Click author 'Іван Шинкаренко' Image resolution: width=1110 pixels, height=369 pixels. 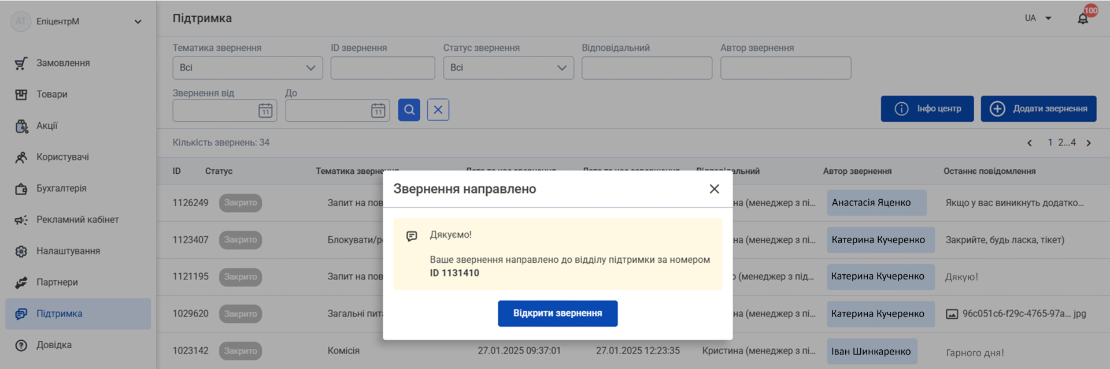(x=872, y=352)
